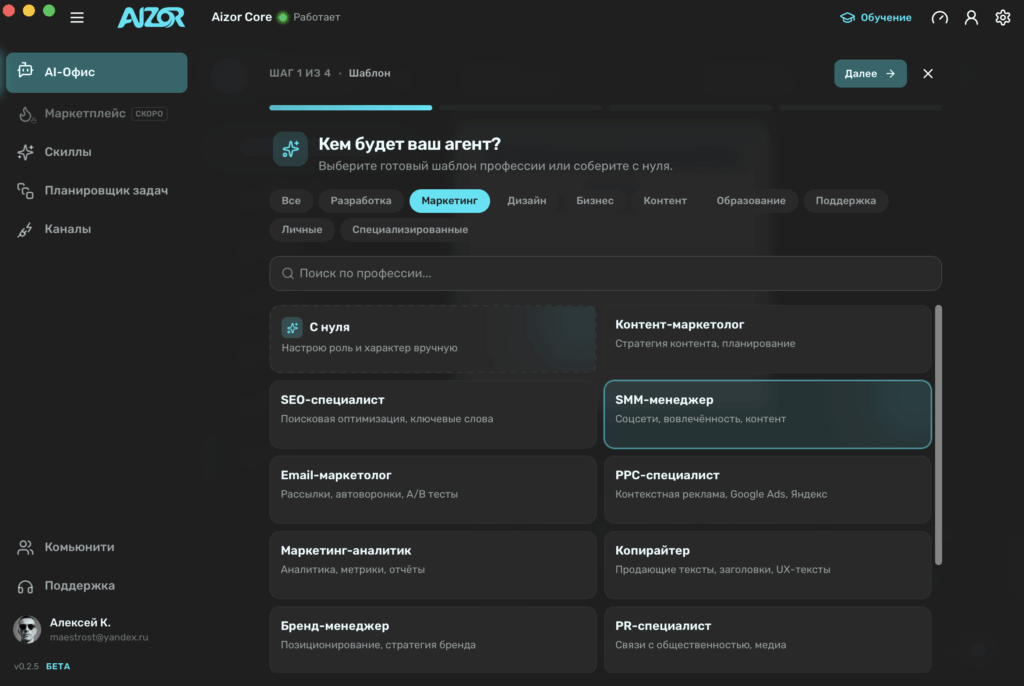Image resolution: width=1024 pixels, height=686 pixels.
Task: Click the Алексей К. account name
Action: click(x=80, y=623)
